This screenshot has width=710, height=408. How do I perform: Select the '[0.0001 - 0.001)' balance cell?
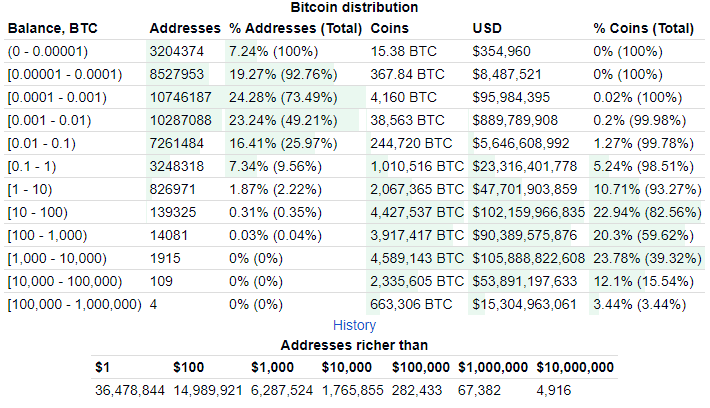click(x=57, y=97)
